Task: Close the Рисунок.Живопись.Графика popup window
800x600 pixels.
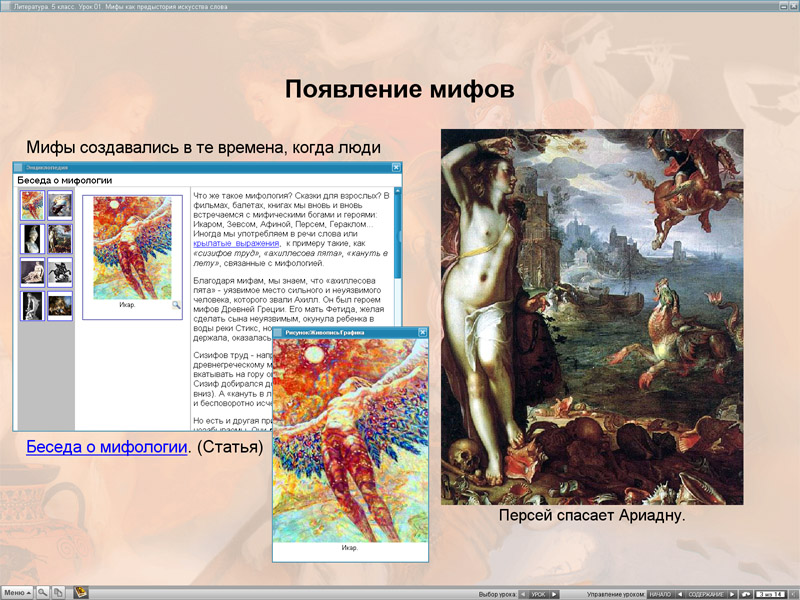Action: click(422, 333)
